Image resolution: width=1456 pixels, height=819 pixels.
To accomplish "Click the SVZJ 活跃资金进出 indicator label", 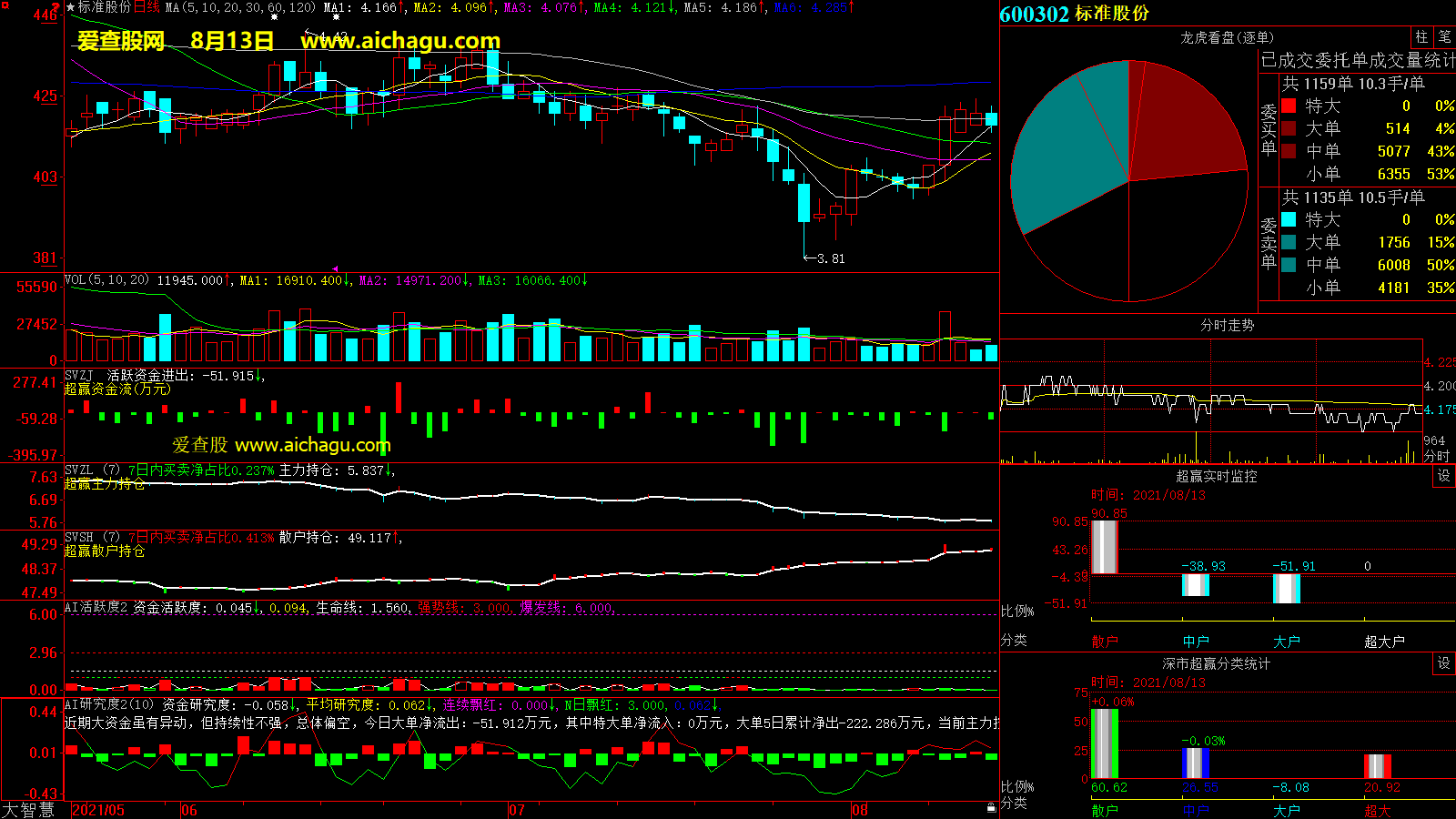I will pos(79,375).
